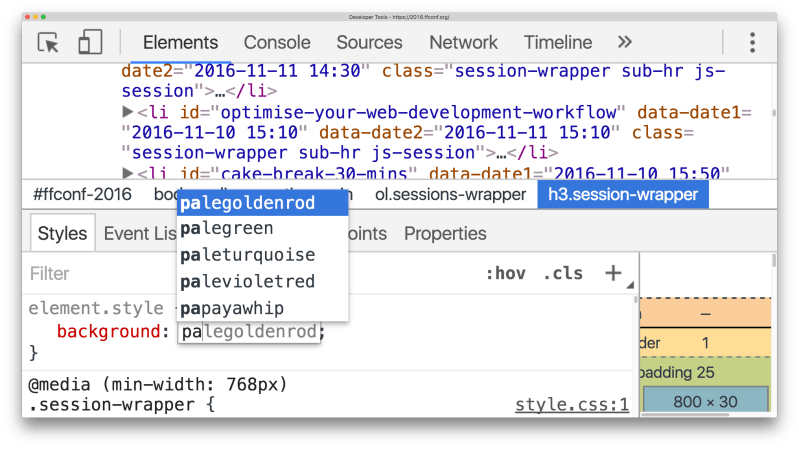Open the Styles sidebar tab
The width and height of the screenshot is (799, 449).
tap(62, 233)
